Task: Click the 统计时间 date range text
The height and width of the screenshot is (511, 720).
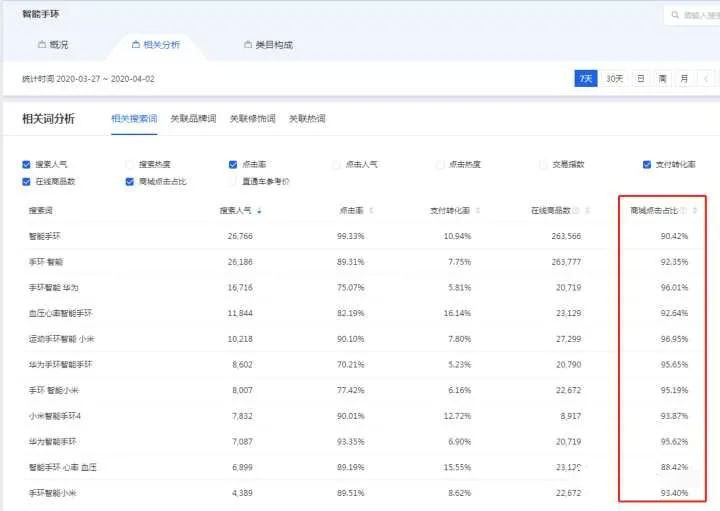Action: (88, 79)
